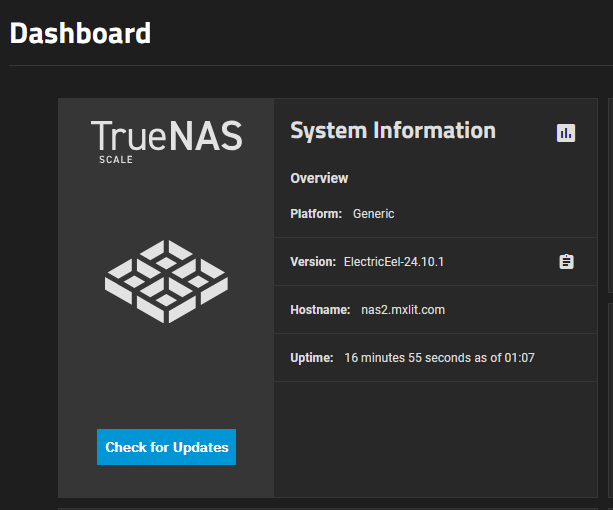Click the Platform: label
Viewport: 613px width, 510px height.
click(x=316, y=214)
